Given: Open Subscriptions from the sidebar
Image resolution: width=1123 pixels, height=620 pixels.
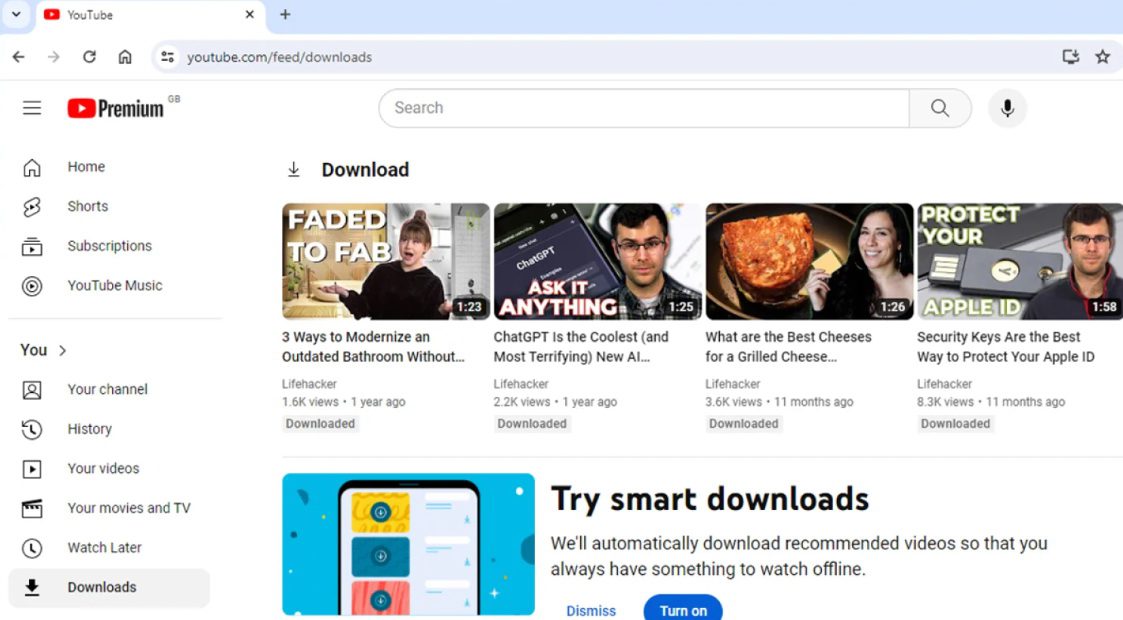Looking at the screenshot, I should click(x=109, y=246).
